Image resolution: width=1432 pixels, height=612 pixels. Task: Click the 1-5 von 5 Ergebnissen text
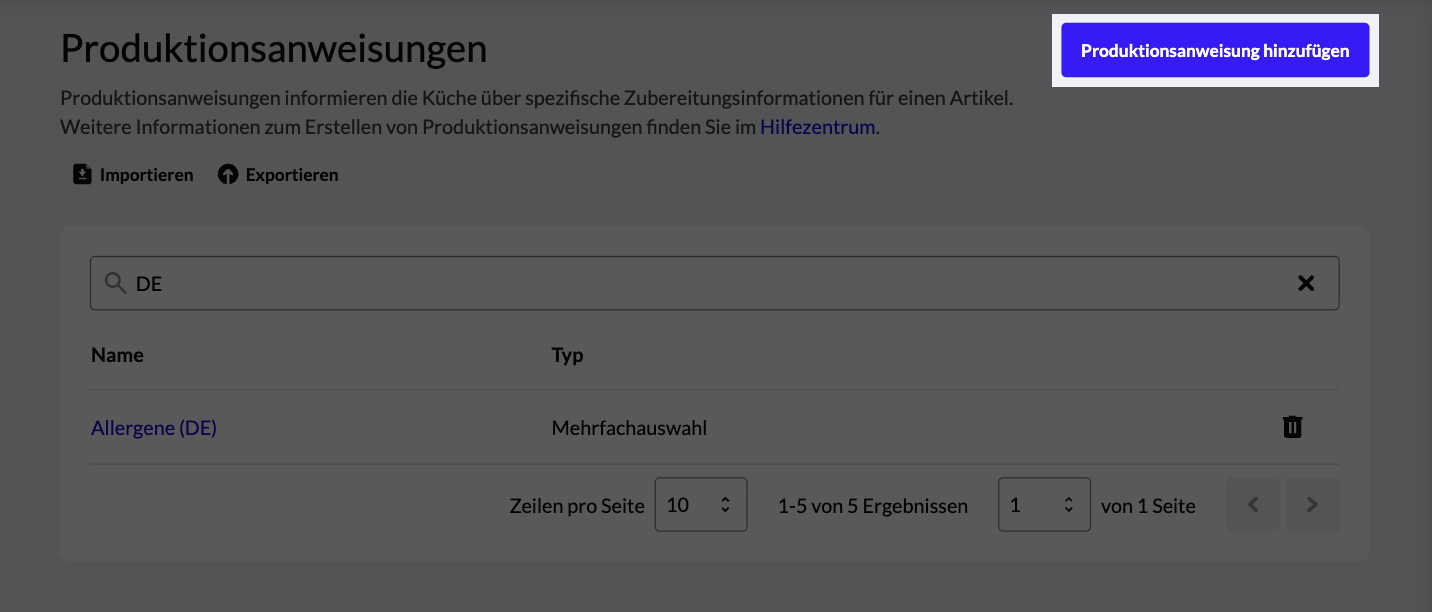(x=873, y=506)
